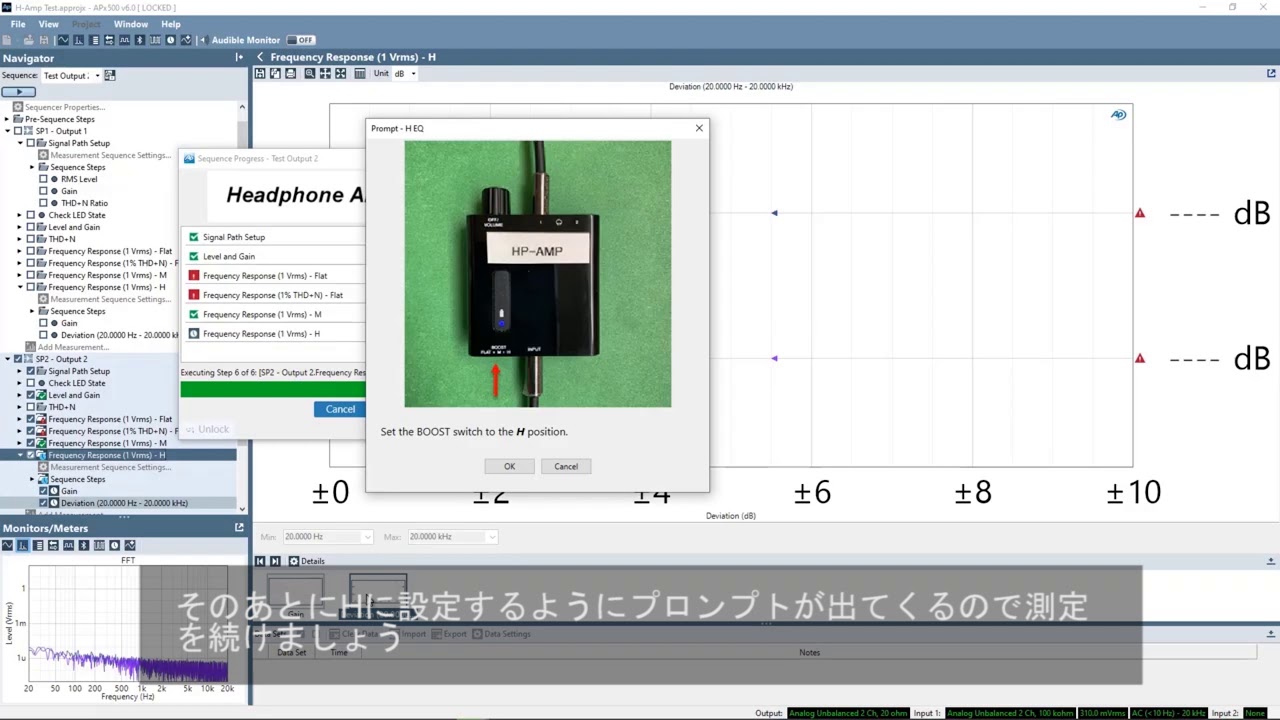Screen dimensions: 1280x720
Task: Click the upper red limit triangle marker
Action: click(x=1139, y=213)
